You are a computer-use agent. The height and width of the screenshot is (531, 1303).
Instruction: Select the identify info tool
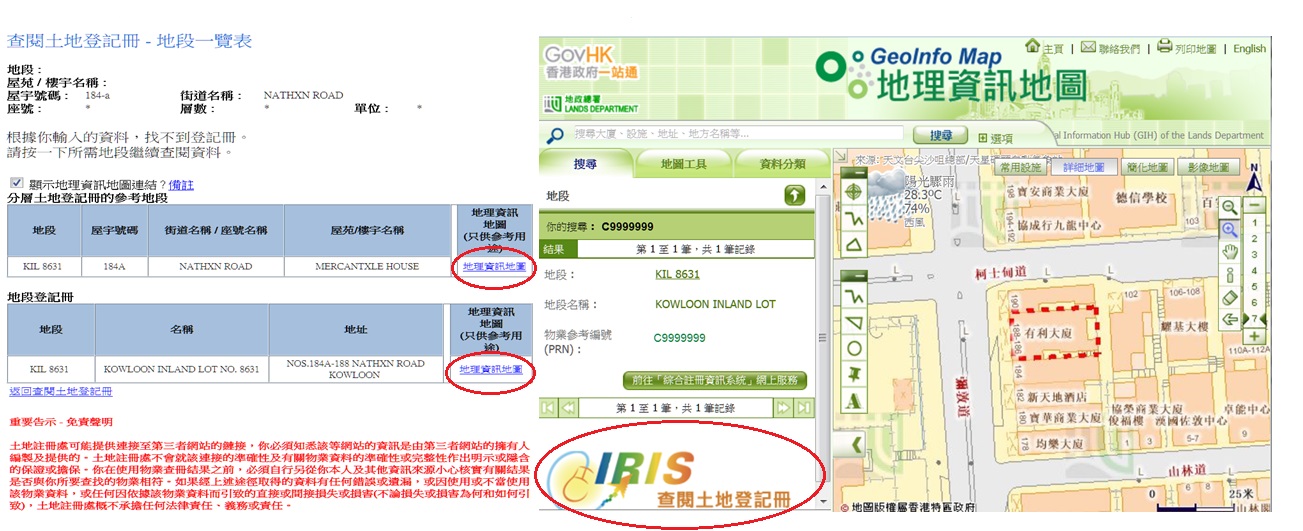click(1230, 275)
